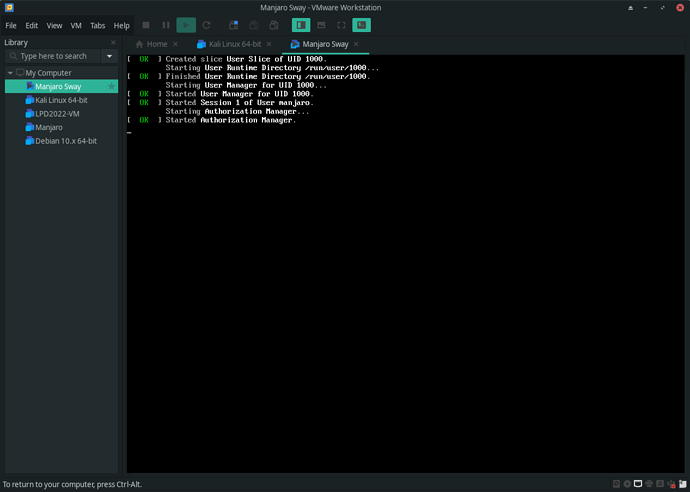Open the Library search filter dropdown arrow

(x=110, y=56)
